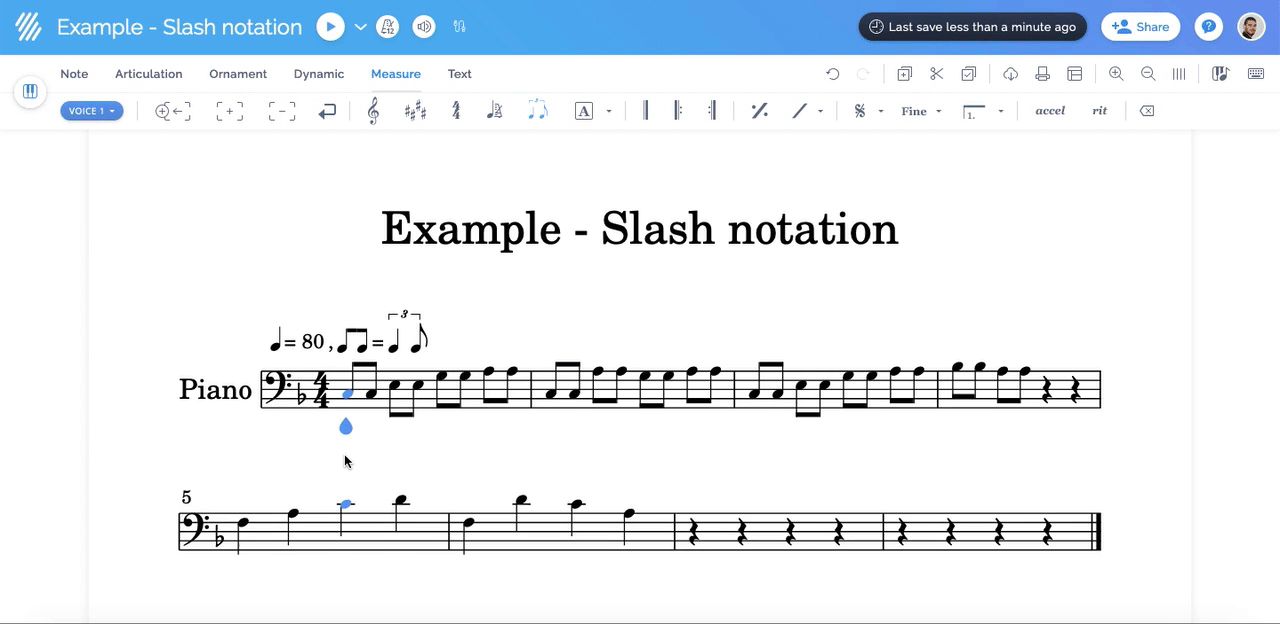Select the repeat measure sign tool
The height and width of the screenshot is (624, 1280).
[759, 110]
